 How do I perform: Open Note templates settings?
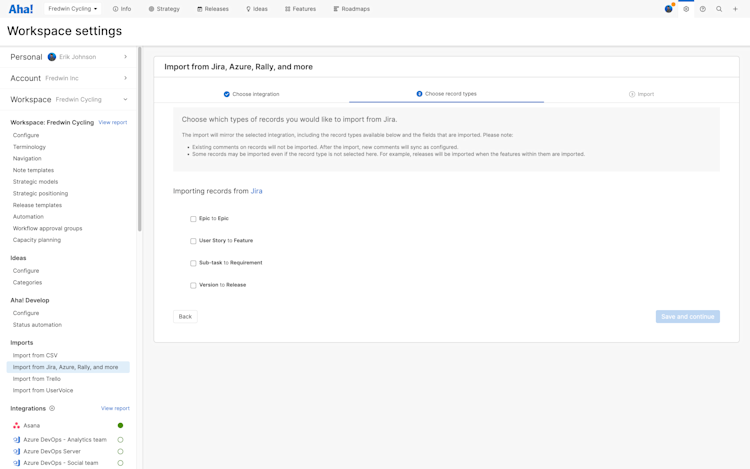[x=33, y=170]
